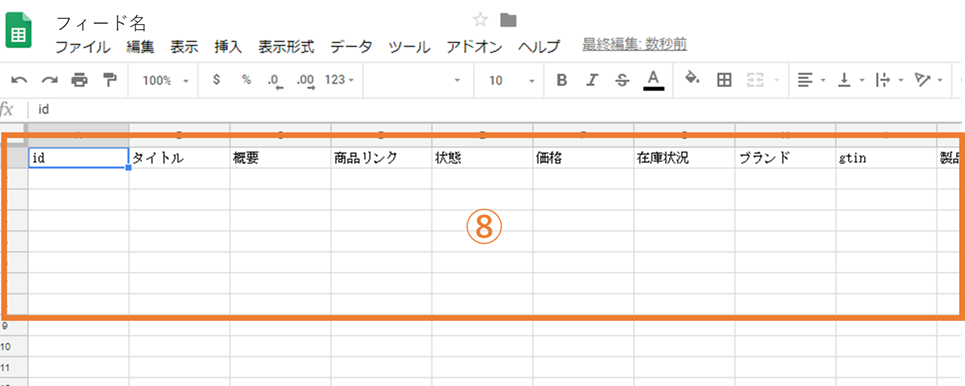Select row 10 header
This screenshot has height=386, width=965.
tap(14, 347)
